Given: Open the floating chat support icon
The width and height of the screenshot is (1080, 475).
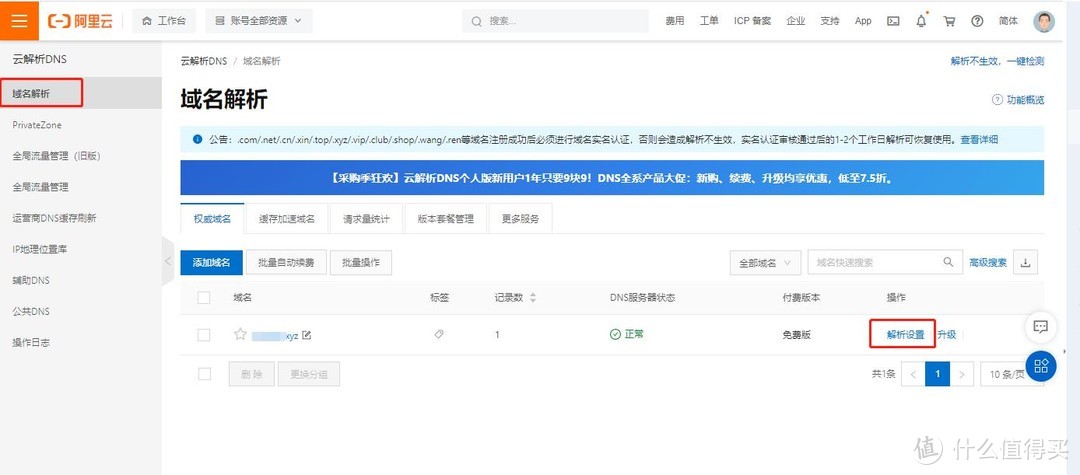Looking at the screenshot, I should tap(1041, 327).
